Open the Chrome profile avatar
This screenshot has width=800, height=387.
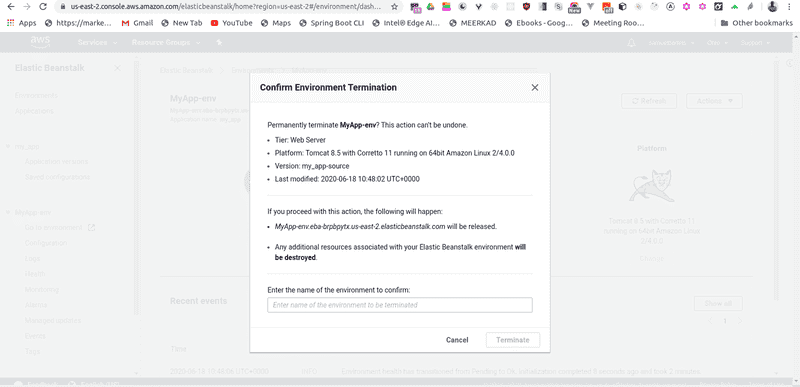[773, 7]
